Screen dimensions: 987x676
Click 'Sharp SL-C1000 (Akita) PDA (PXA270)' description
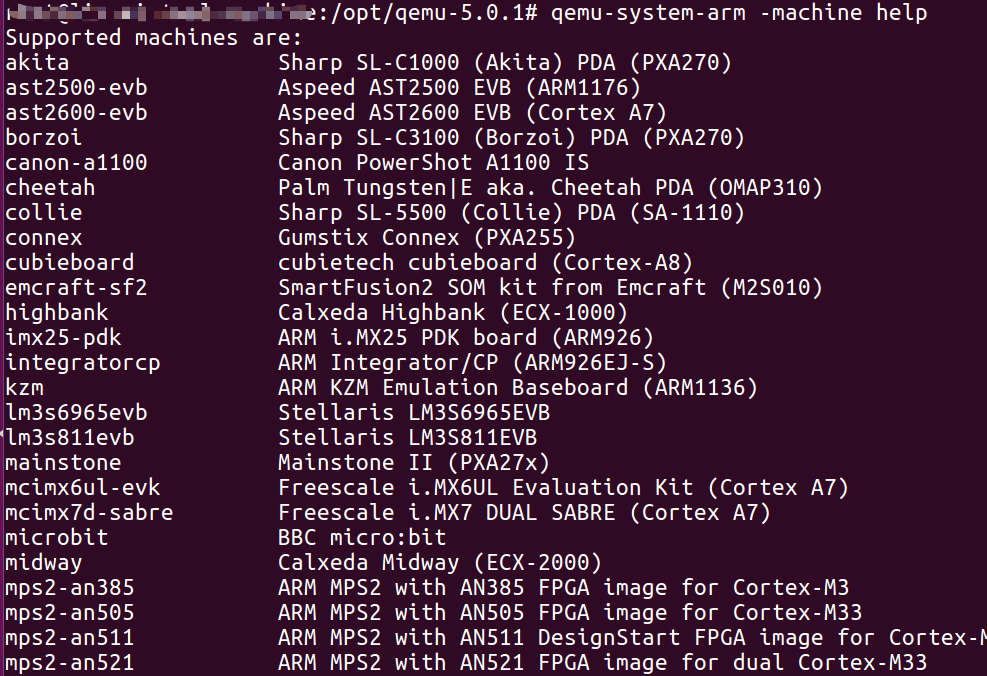tap(505, 62)
